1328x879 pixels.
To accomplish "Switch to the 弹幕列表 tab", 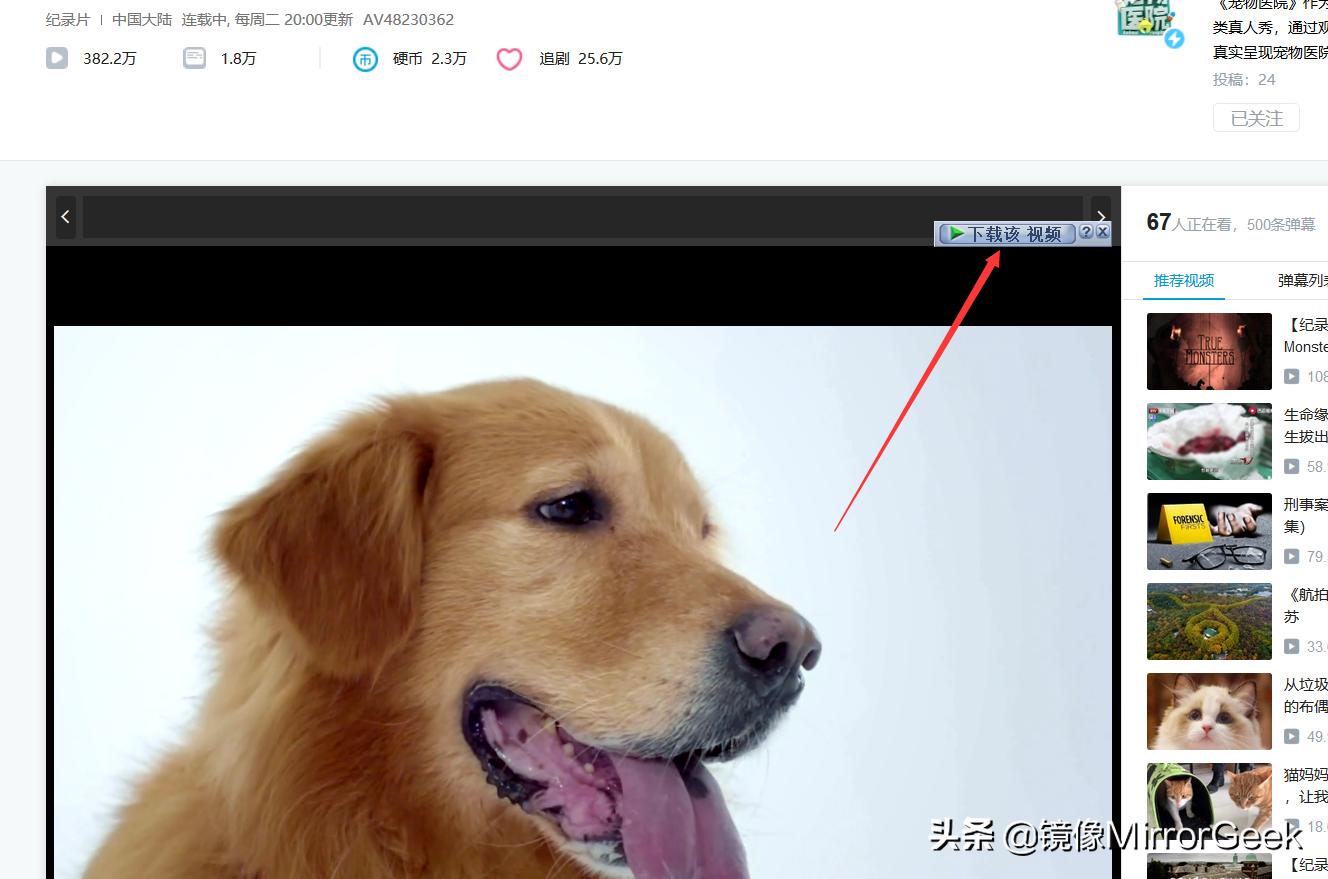I will [1303, 280].
